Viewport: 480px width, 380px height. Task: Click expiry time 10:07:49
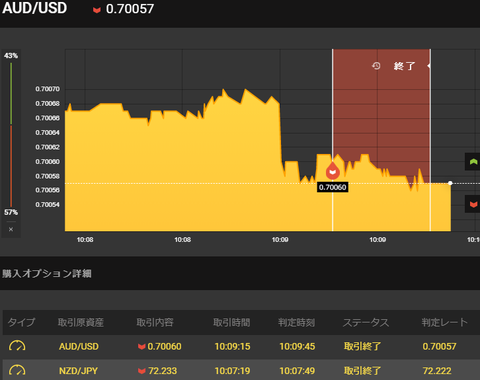click(297, 371)
